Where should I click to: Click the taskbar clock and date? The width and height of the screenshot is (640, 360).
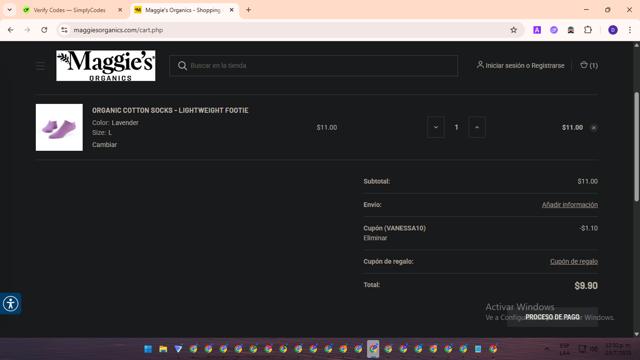pos(618,349)
